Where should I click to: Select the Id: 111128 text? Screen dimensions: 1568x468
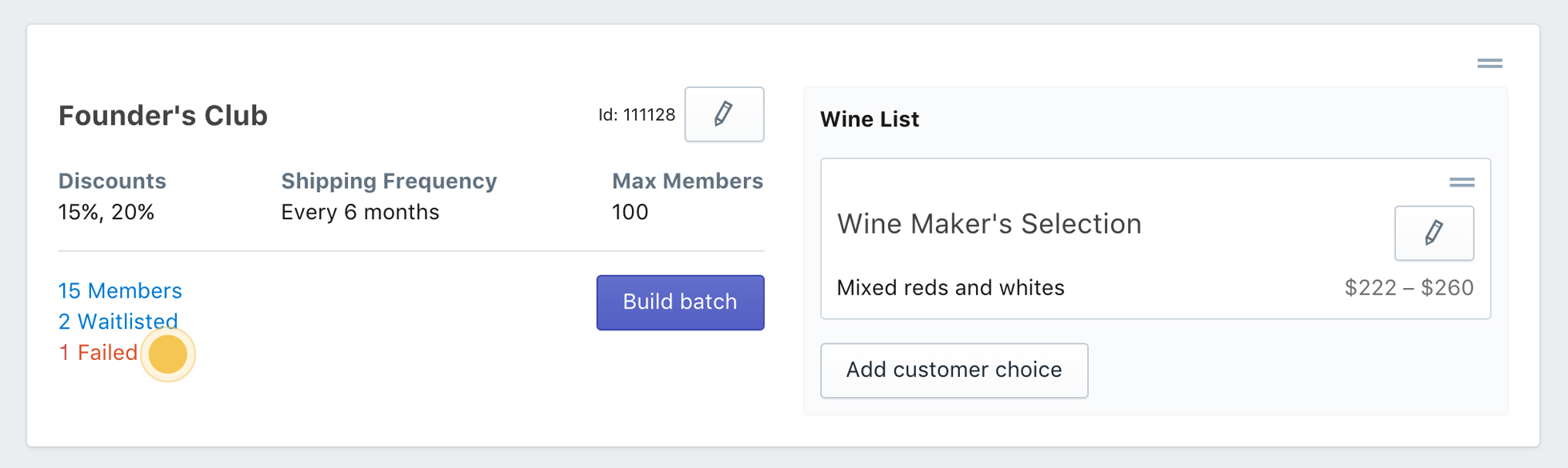click(x=636, y=115)
